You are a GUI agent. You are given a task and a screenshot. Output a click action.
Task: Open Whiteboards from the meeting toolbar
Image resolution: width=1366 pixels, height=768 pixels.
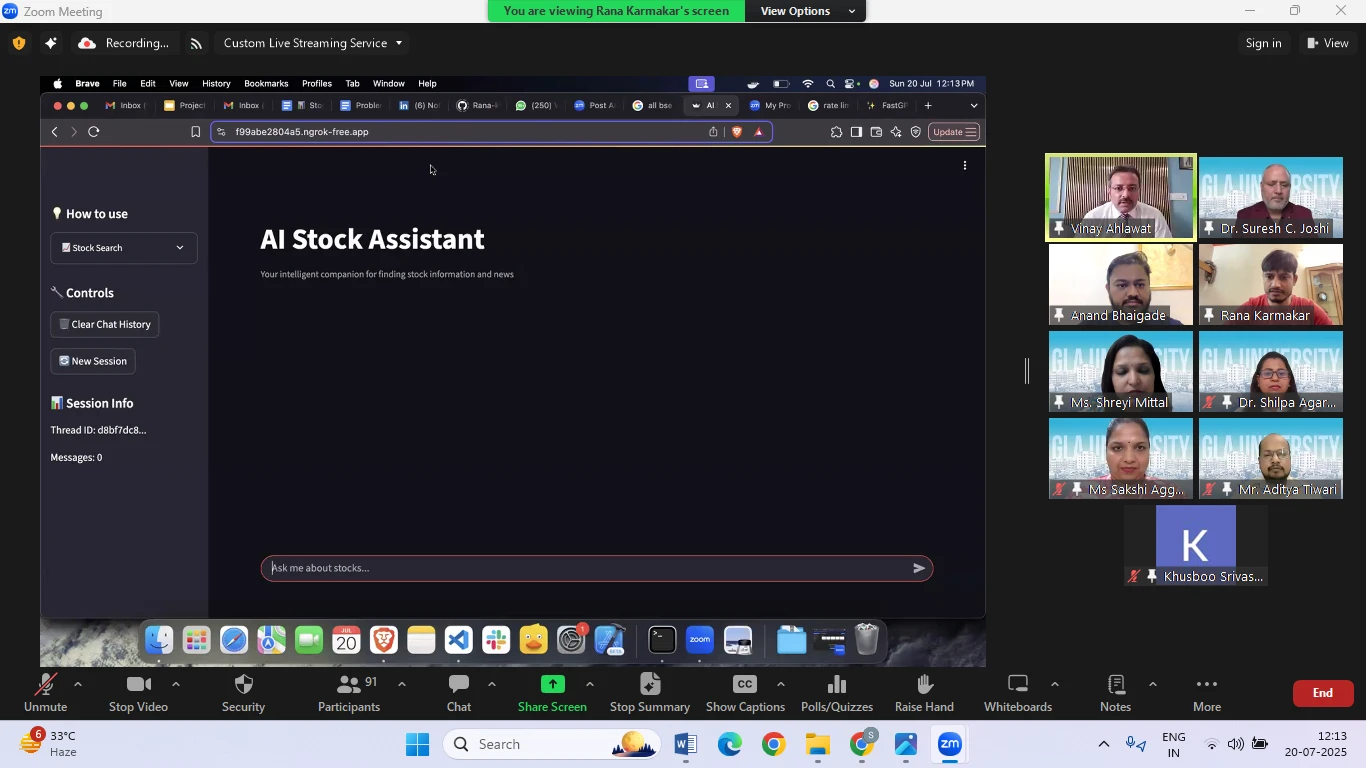(1017, 685)
